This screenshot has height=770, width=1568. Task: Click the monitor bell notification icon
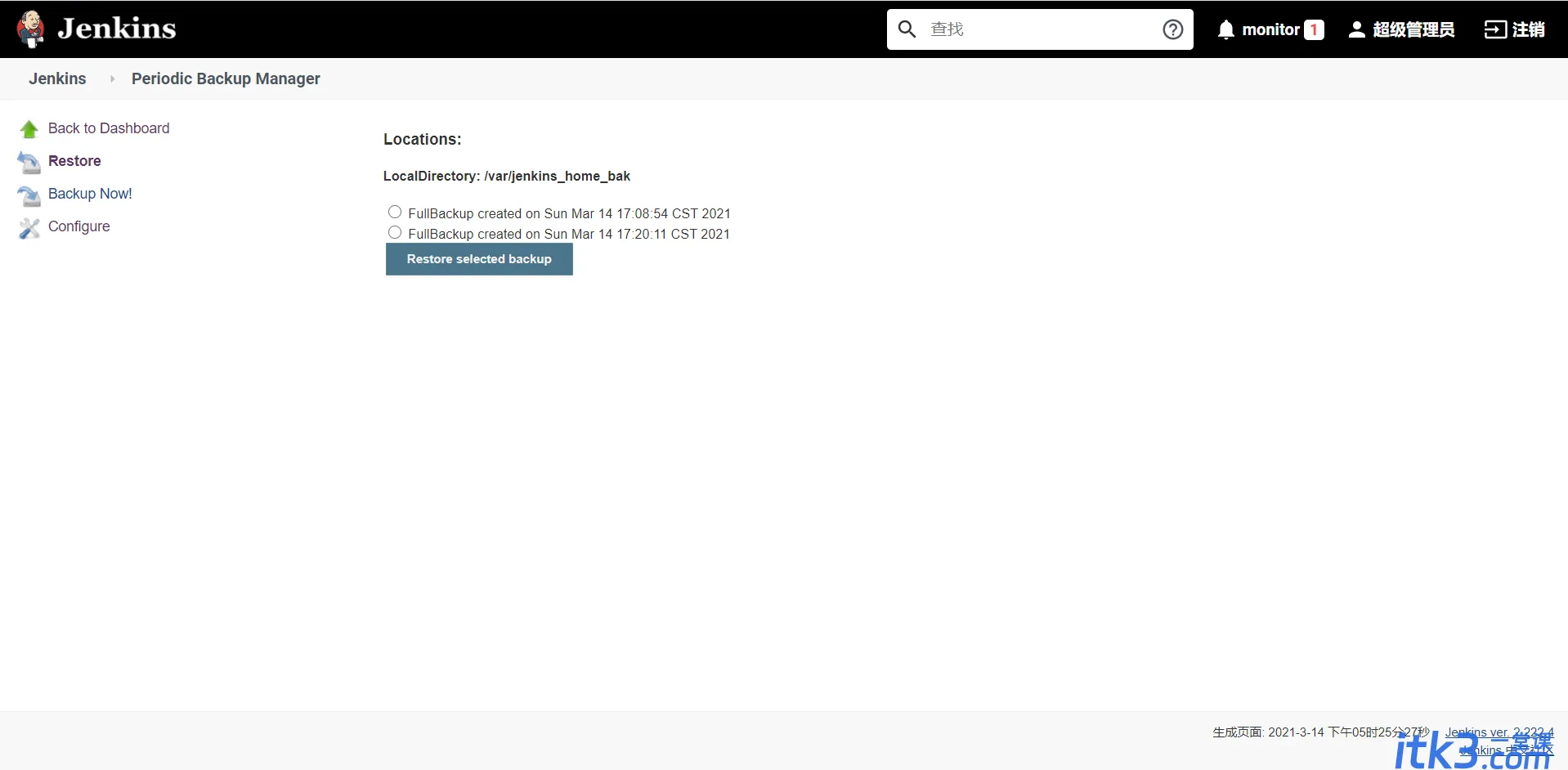[x=1225, y=30]
